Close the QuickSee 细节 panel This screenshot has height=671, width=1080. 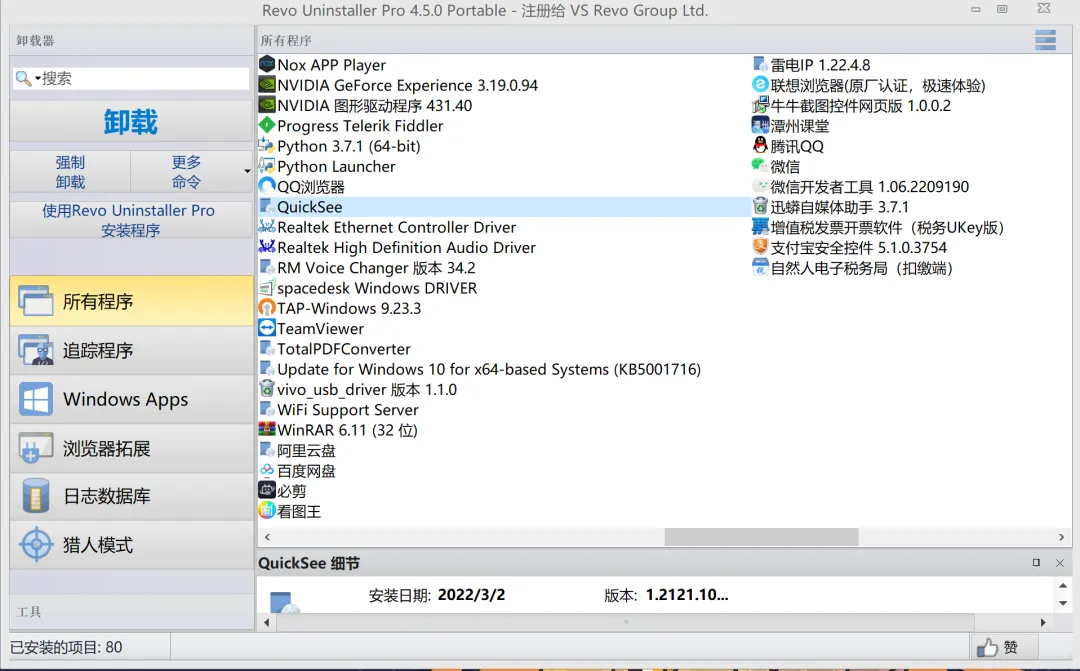(x=1060, y=563)
